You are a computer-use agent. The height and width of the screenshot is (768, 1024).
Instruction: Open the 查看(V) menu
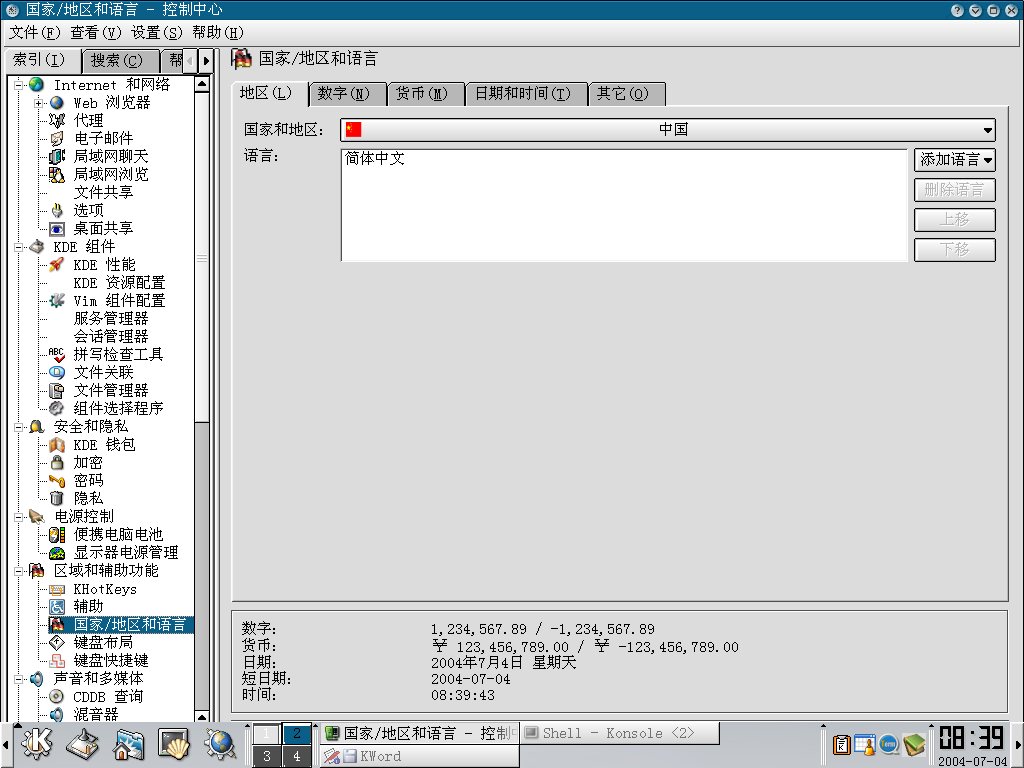click(x=95, y=33)
